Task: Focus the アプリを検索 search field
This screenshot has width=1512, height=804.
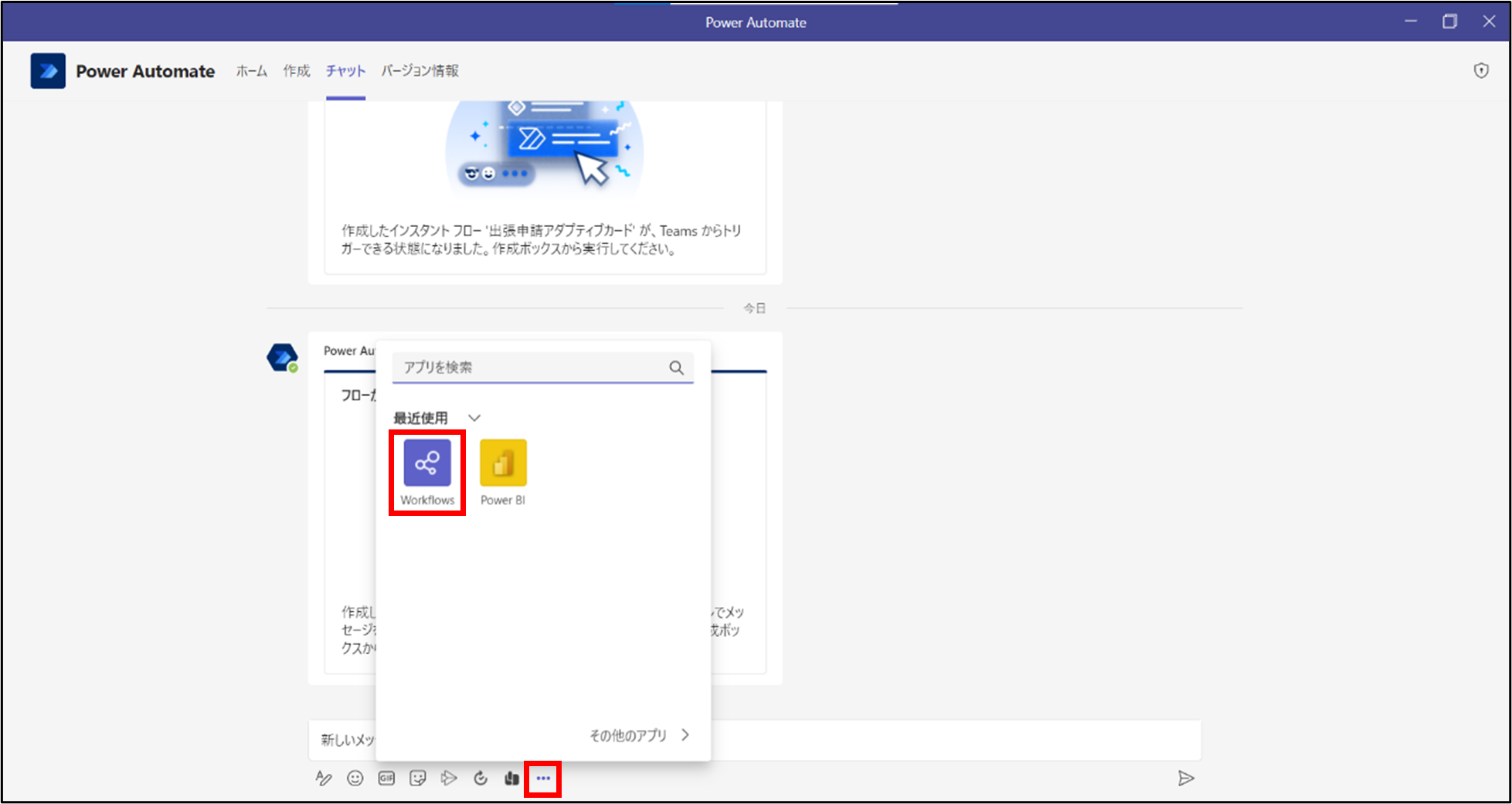Action: (x=542, y=368)
